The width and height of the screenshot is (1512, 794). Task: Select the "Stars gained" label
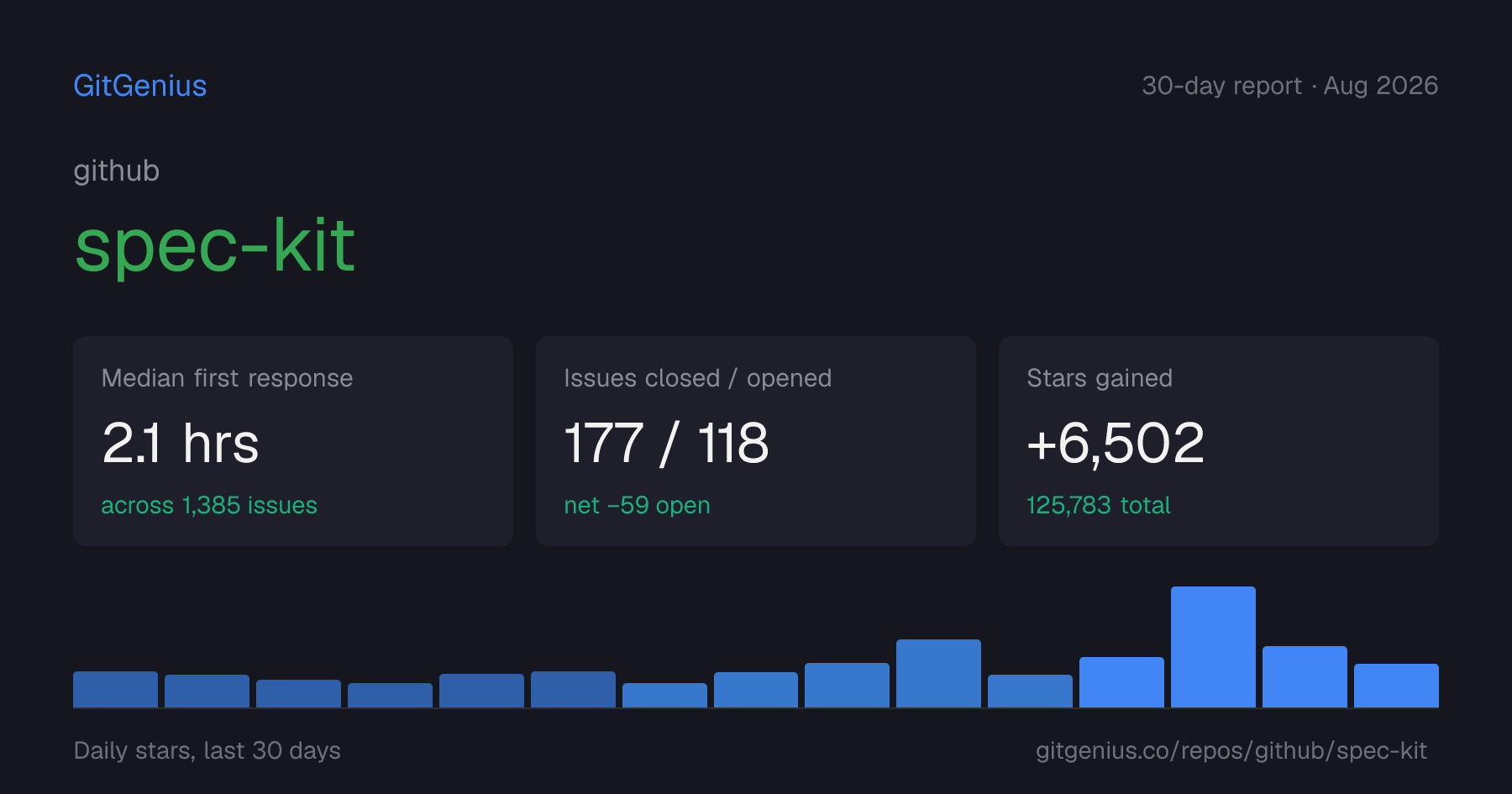tap(1100, 378)
